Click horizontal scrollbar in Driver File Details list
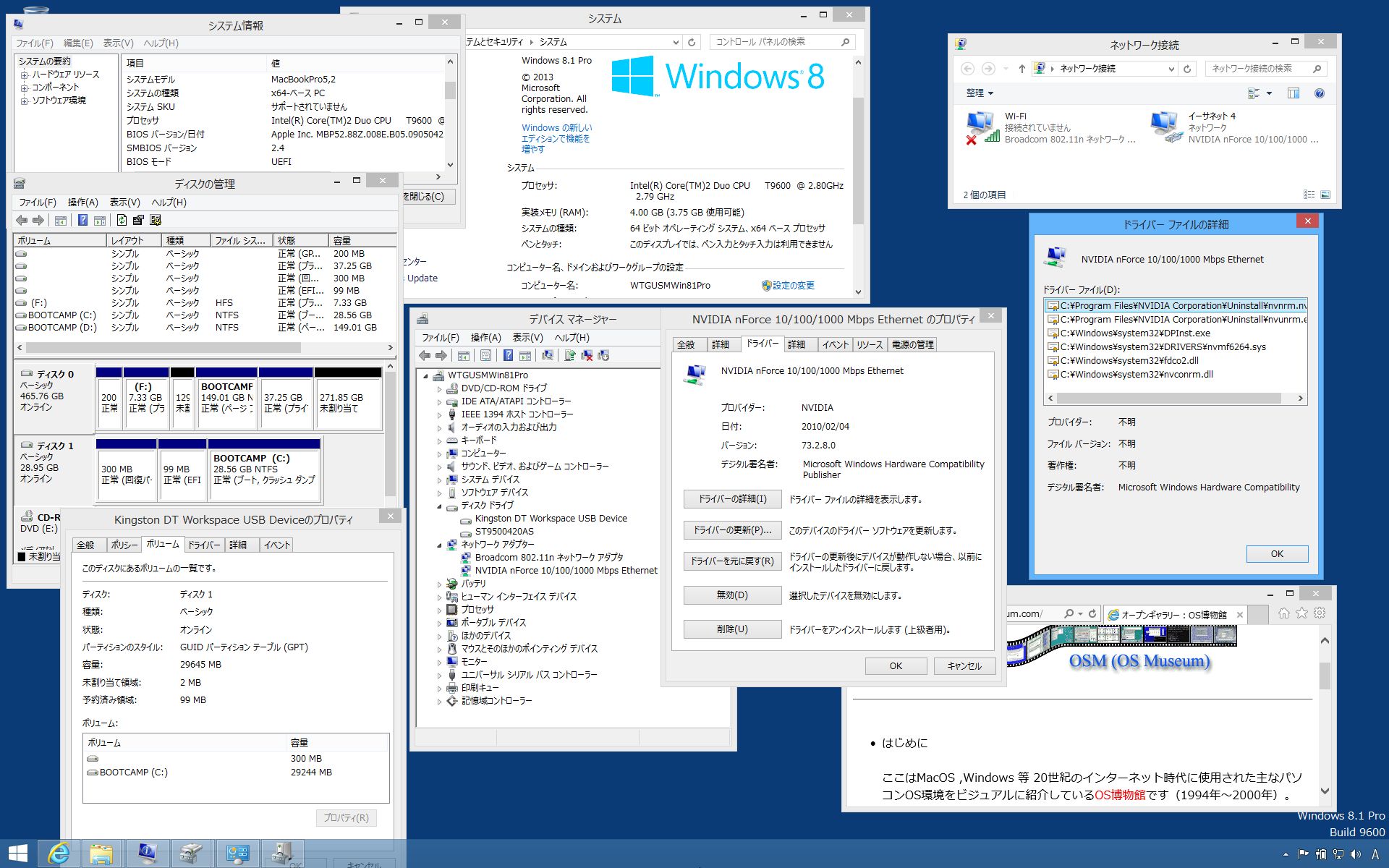Screen dimensions: 1389x868 point(1168,399)
